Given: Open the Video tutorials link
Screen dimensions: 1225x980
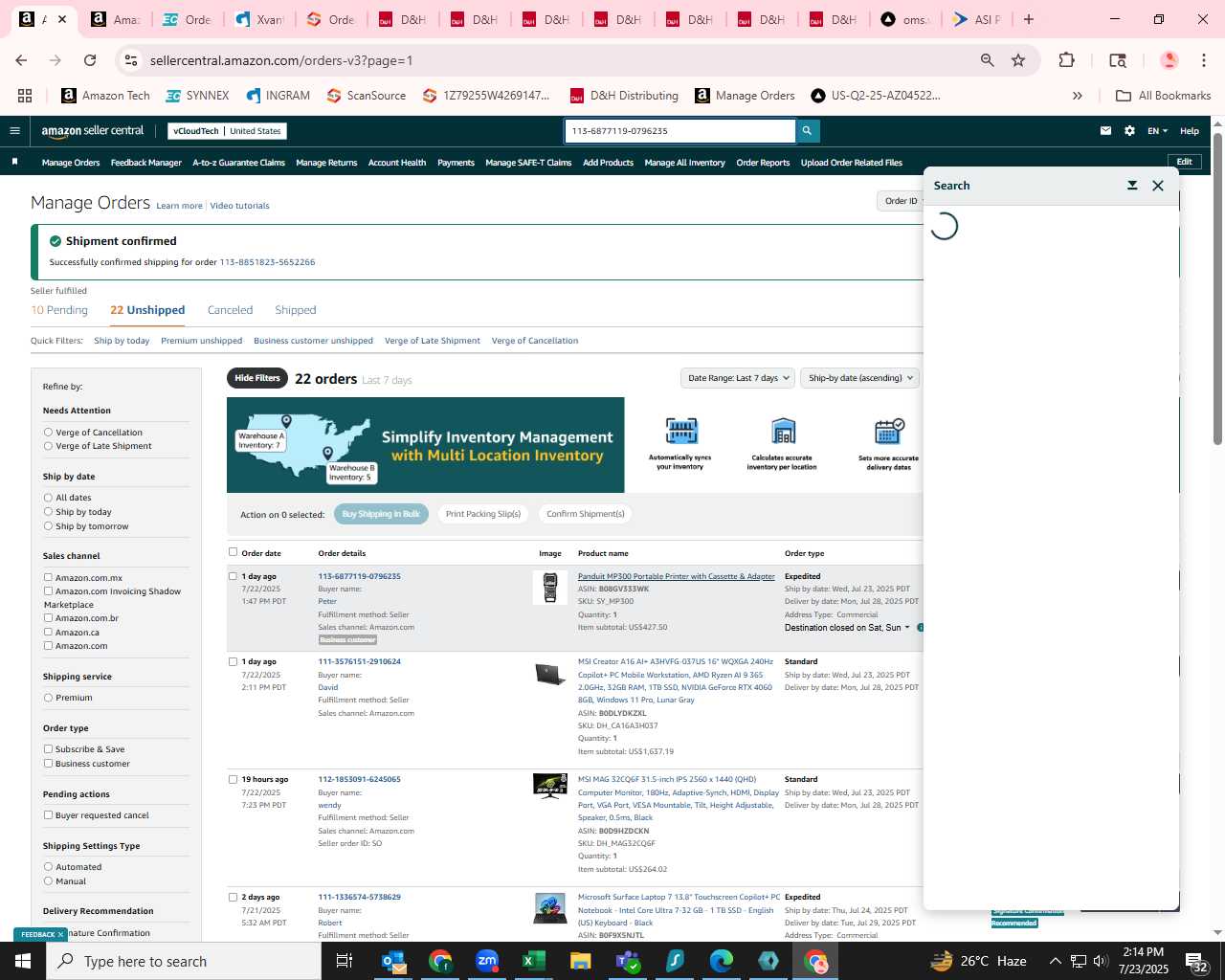Looking at the screenshot, I should [x=239, y=206].
